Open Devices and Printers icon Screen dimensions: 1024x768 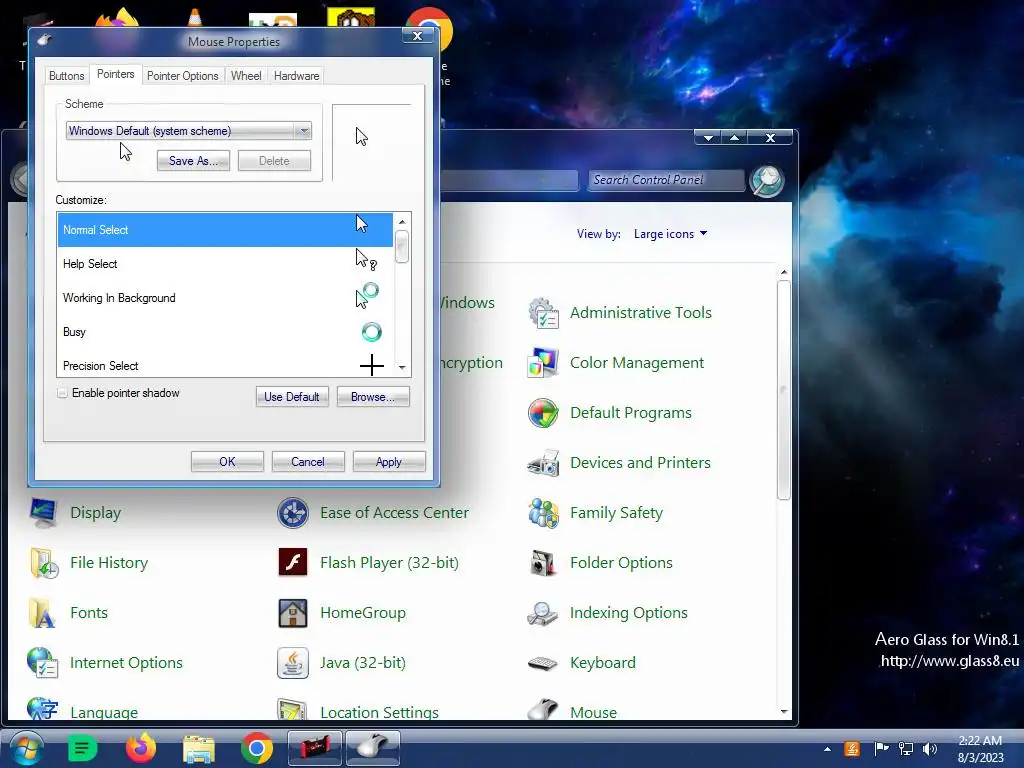pos(543,463)
